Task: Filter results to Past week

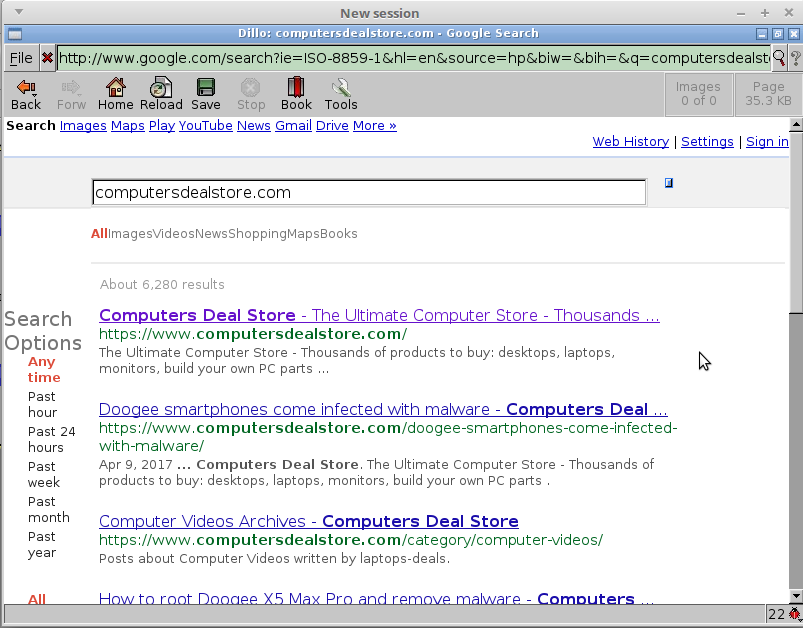Action: (44, 474)
